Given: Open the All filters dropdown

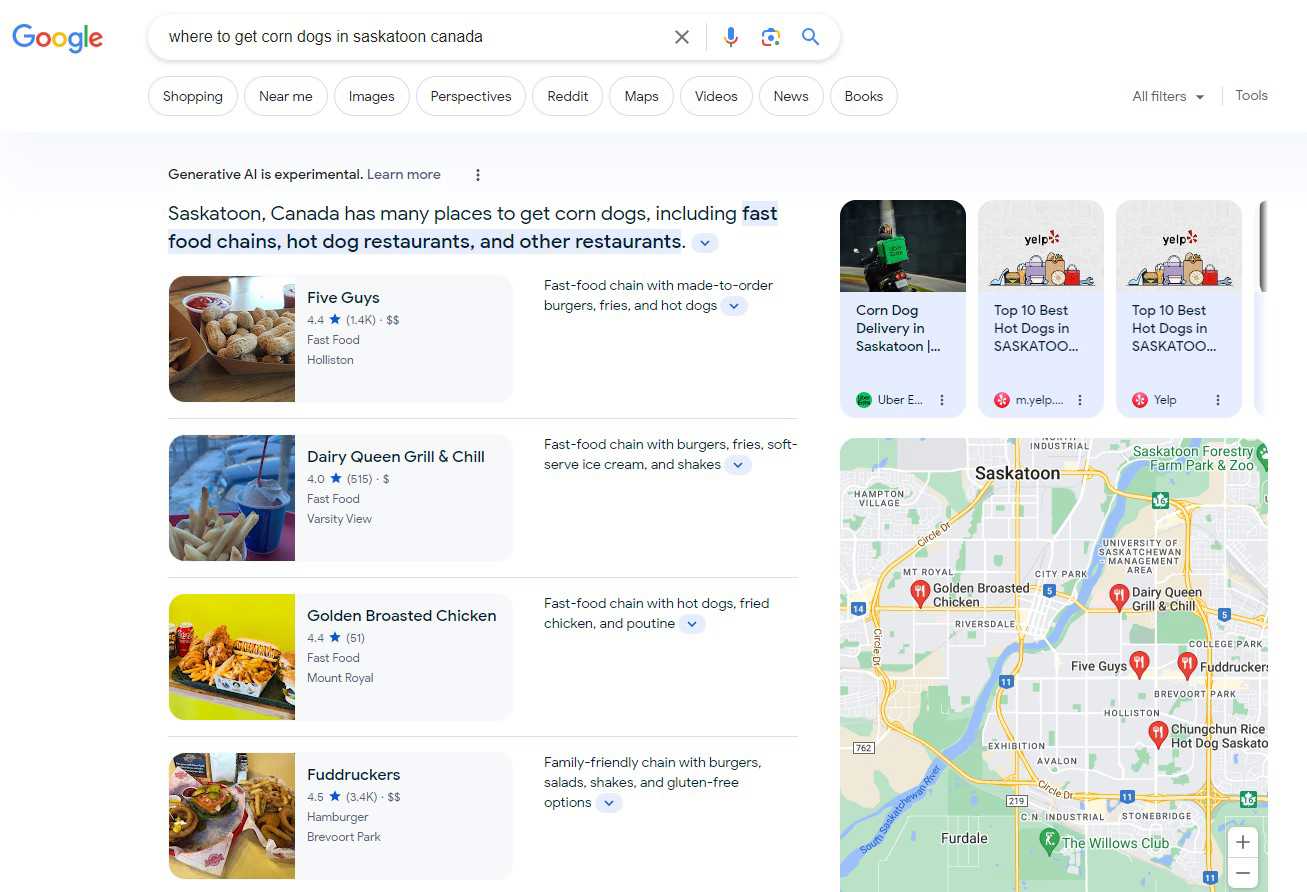Looking at the screenshot, I should [x=1168, y=97].
